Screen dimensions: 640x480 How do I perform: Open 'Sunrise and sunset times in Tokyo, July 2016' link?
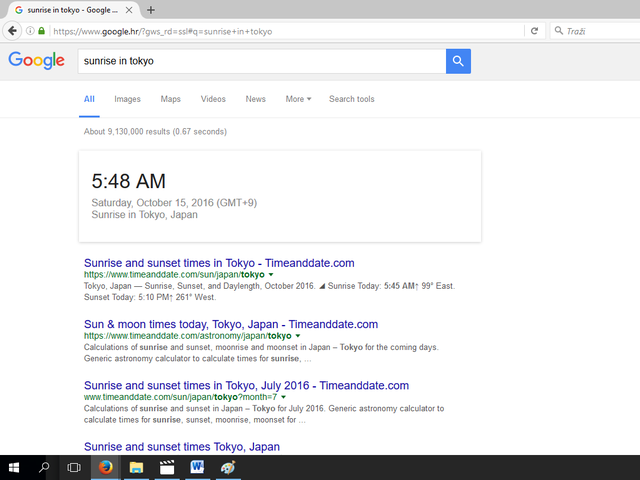[247, 385]
